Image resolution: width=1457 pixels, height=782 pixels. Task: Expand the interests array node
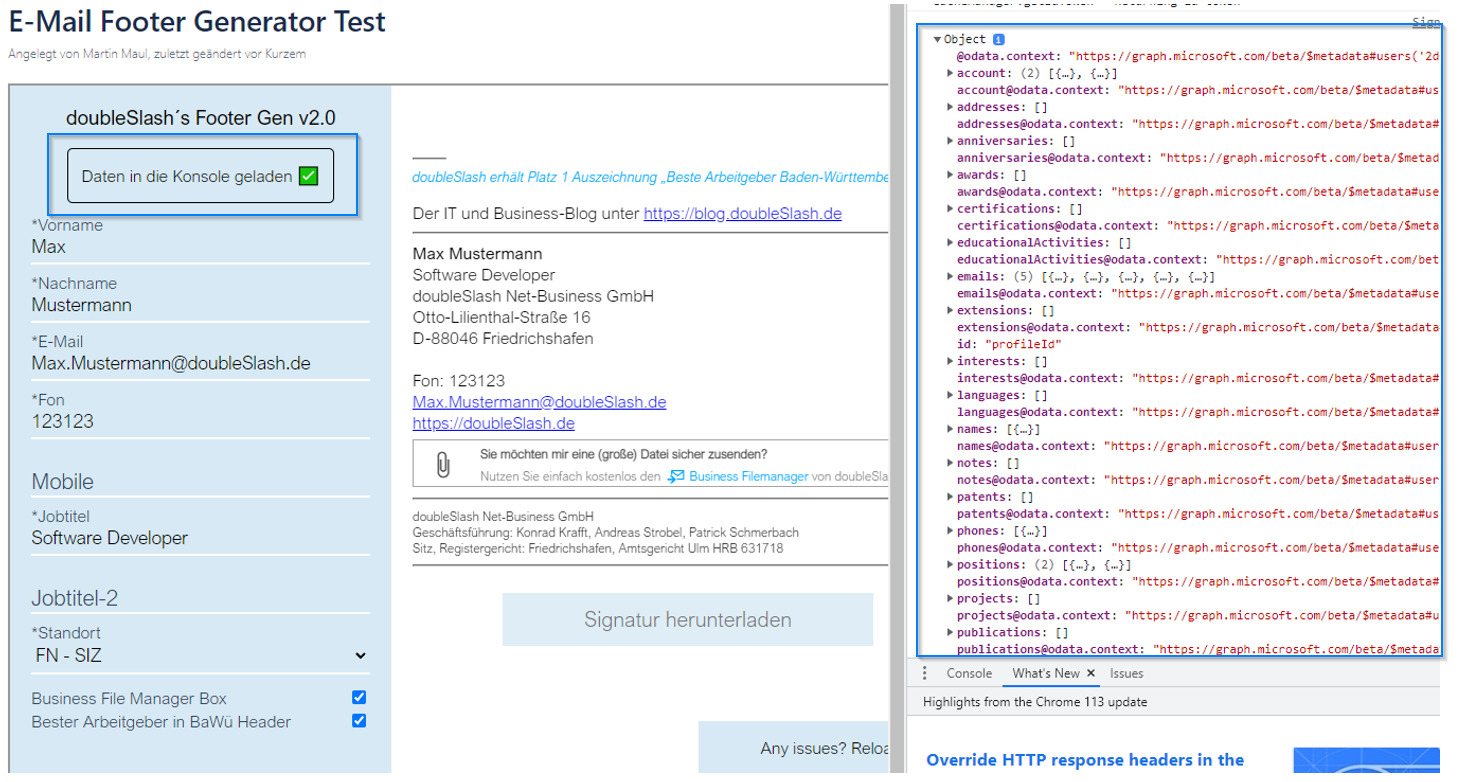click(x=950, y=361)
